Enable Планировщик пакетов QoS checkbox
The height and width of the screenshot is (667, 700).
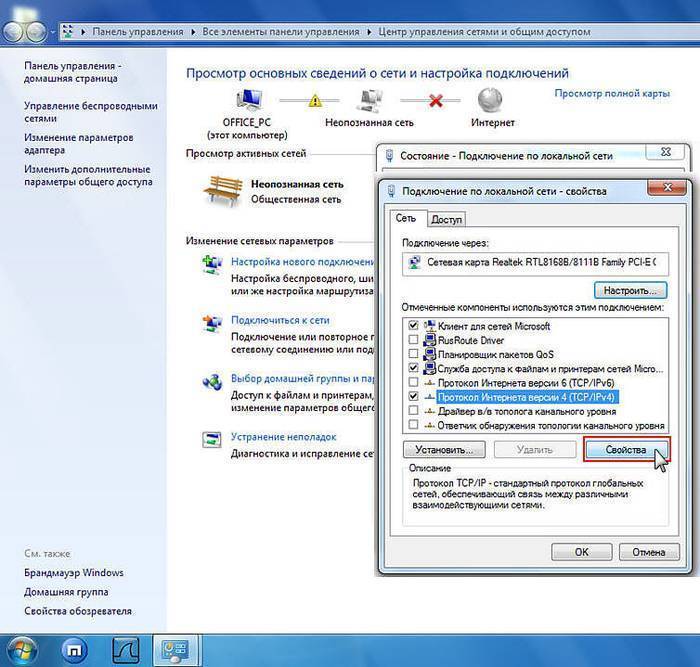[413, 354]
